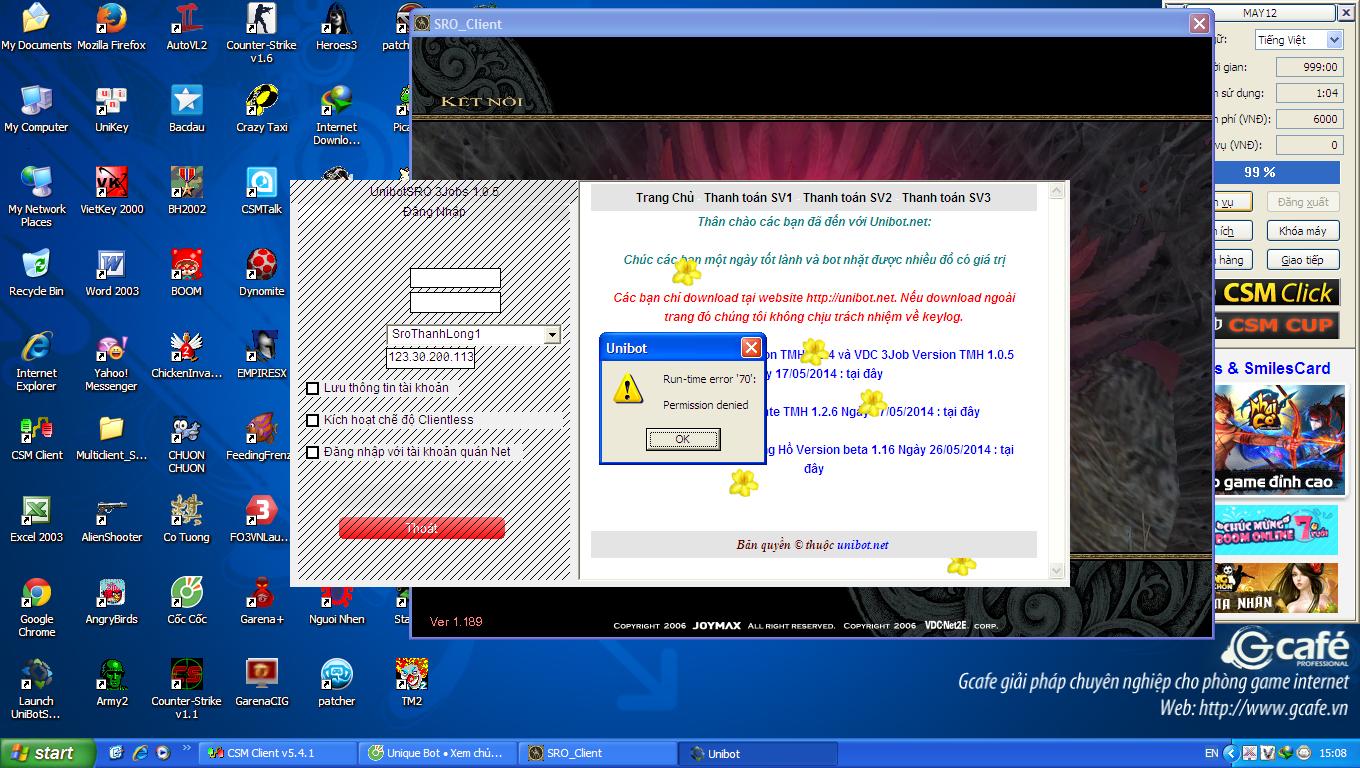Image resolution: width=1360 pixels, height=768 pixels.
Task: Click the 99 % progress bar
Action: tap(1259, 172)
